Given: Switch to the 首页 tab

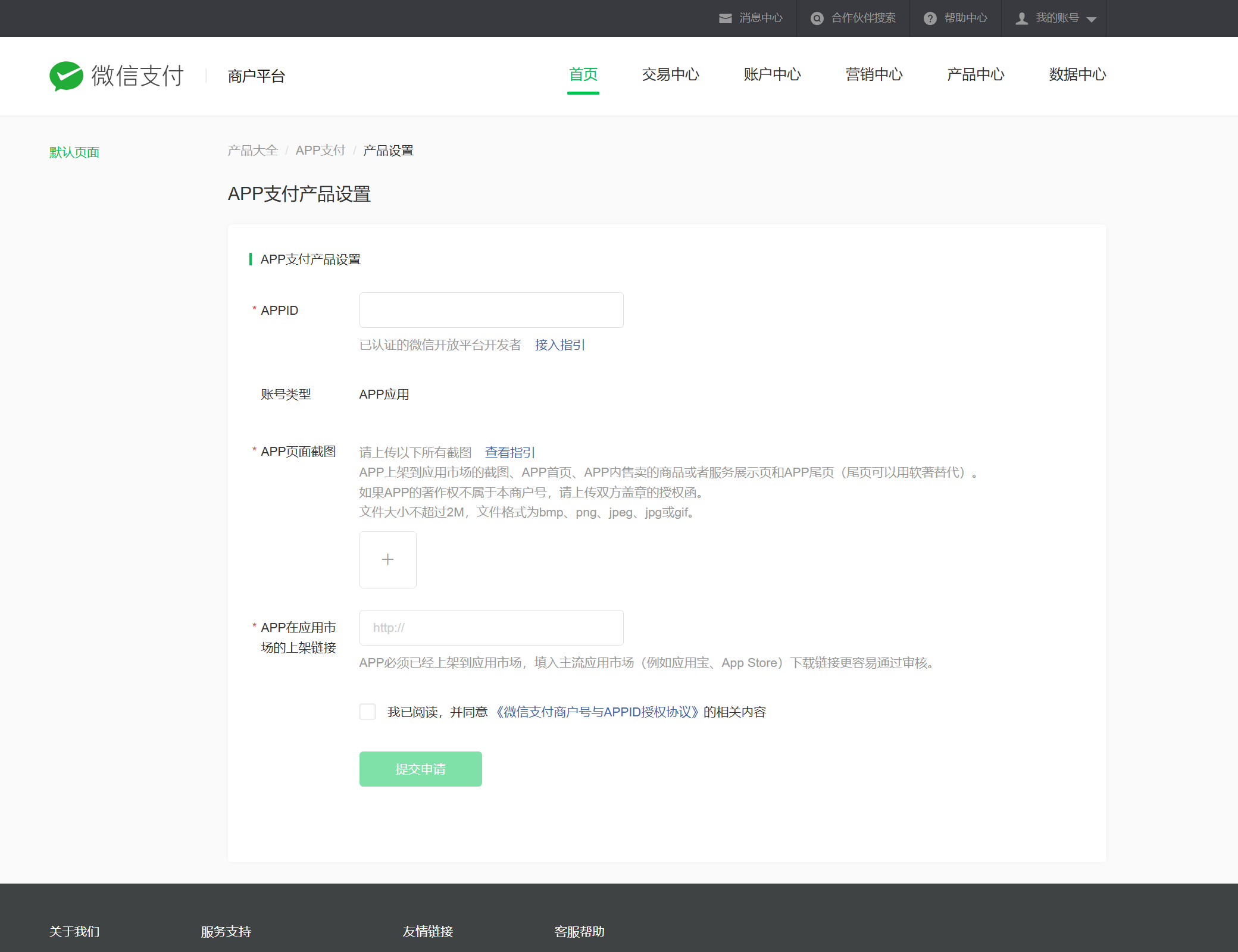Looking at the screenshot, I should pyautogui.click(x=583, y=74).
